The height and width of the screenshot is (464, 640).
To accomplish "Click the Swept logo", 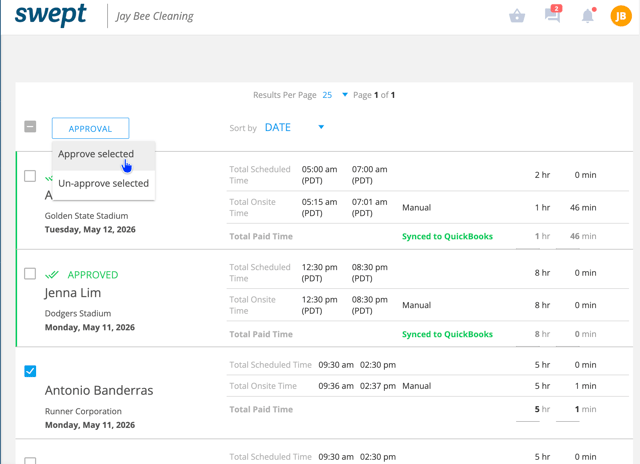I will (x=51, y=15).
